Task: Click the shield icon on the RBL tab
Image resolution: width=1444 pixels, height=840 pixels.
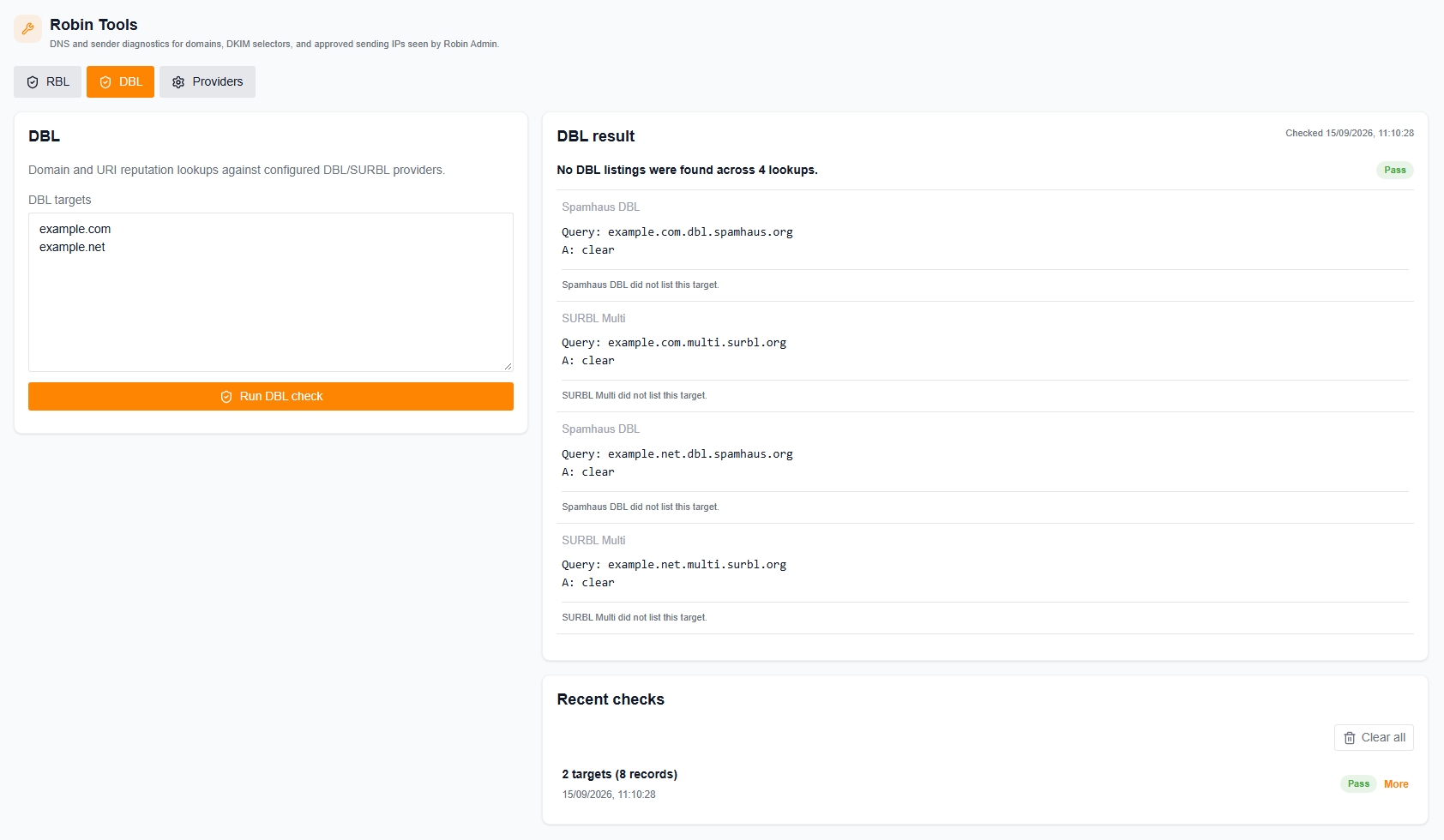Action: click(x=33, y=82)
